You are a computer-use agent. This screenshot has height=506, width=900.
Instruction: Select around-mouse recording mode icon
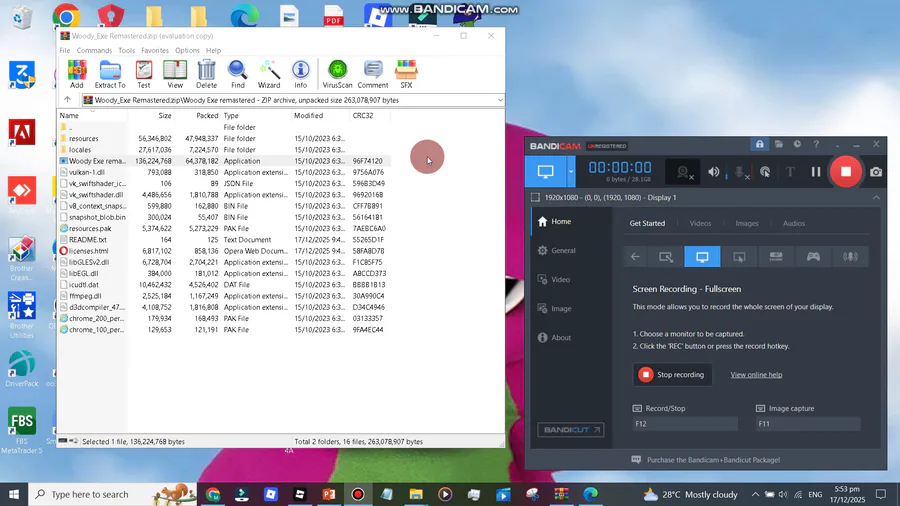pos(739,256)
